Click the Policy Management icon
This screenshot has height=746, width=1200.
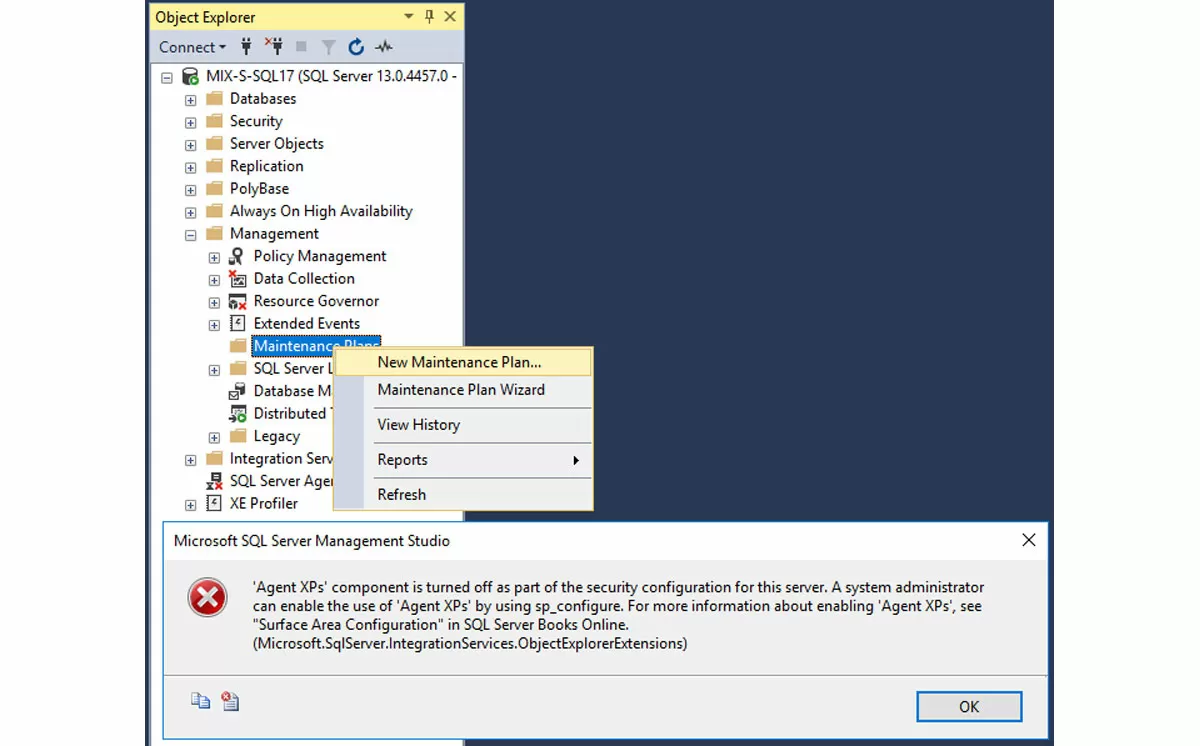pyautogui.click(x=237, y=256)
